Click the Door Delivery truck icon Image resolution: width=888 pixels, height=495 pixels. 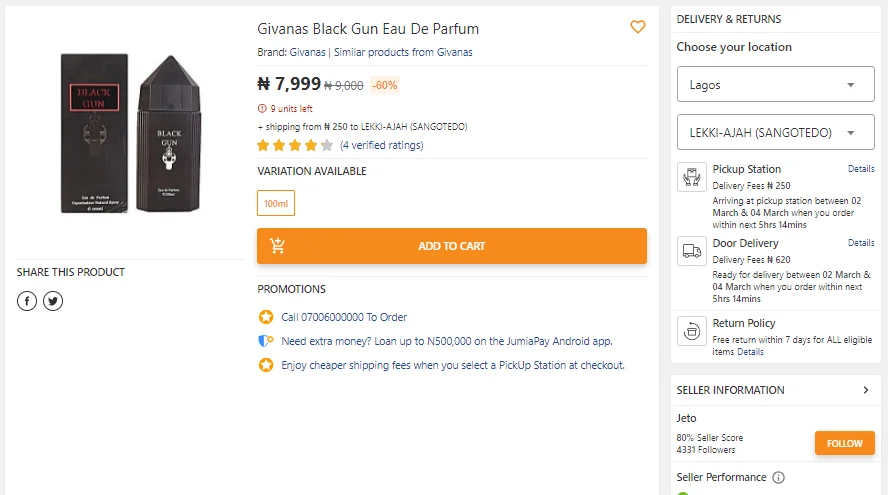691,251
